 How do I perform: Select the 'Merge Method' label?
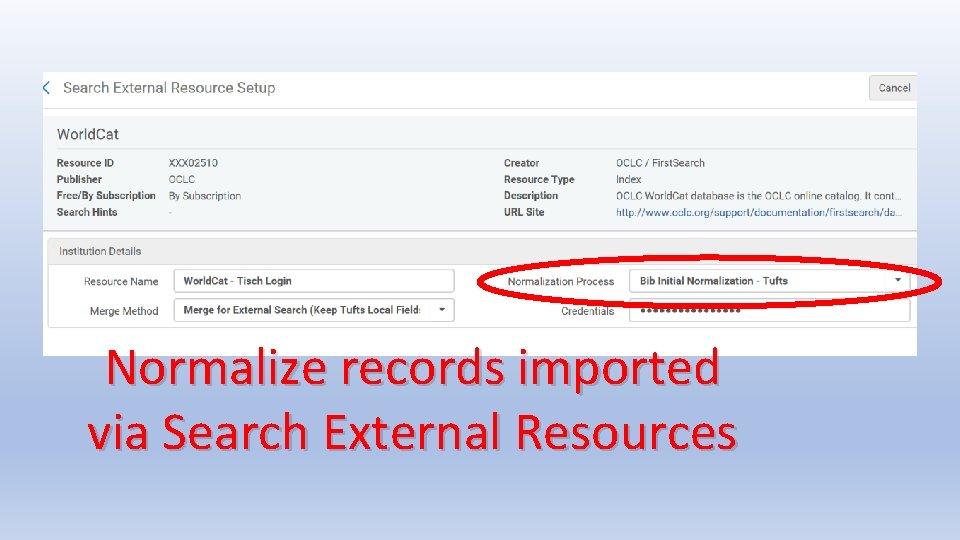tap(124, 311)
